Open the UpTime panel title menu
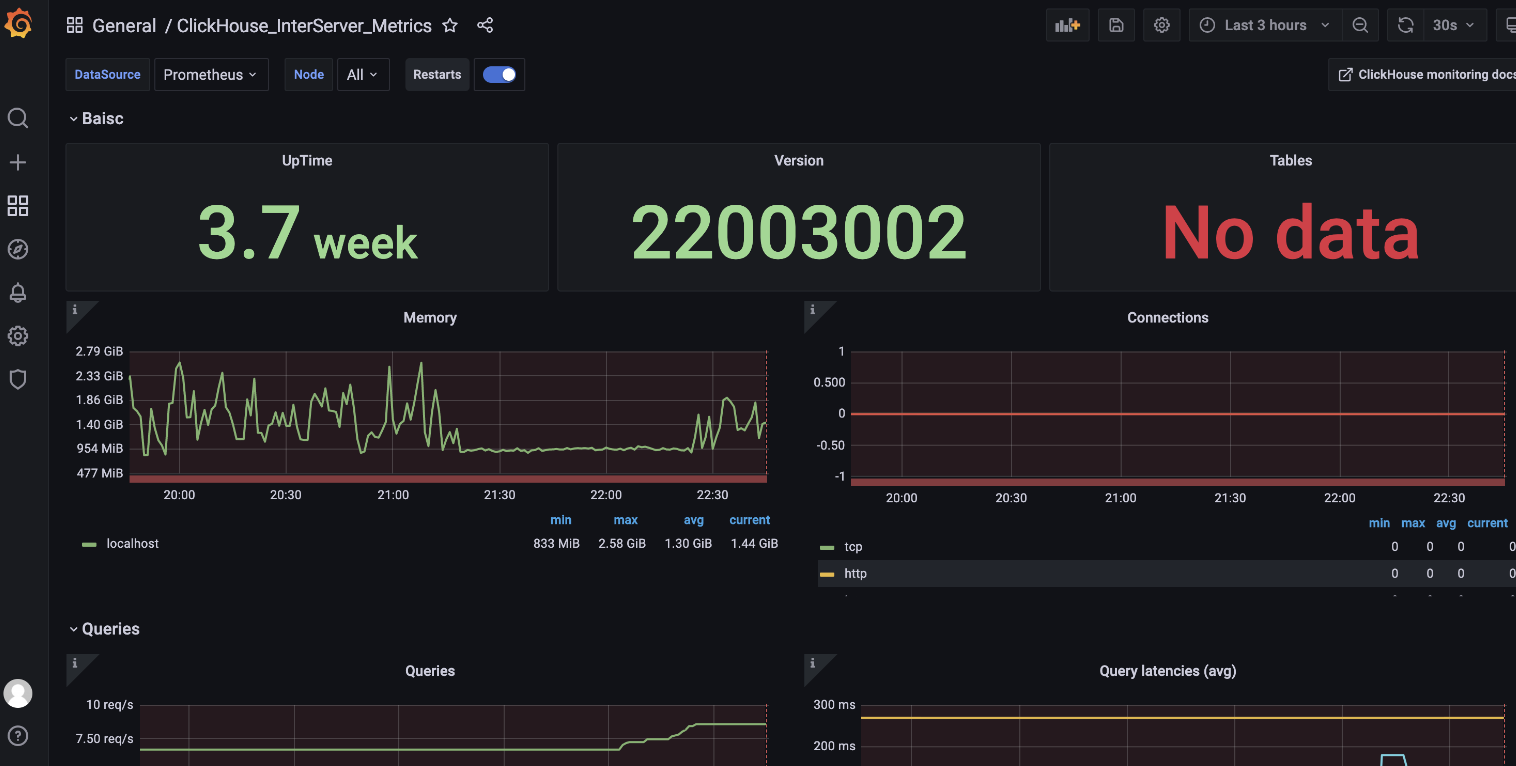The width and height of the screenshot is (1516, 766). 307,160
